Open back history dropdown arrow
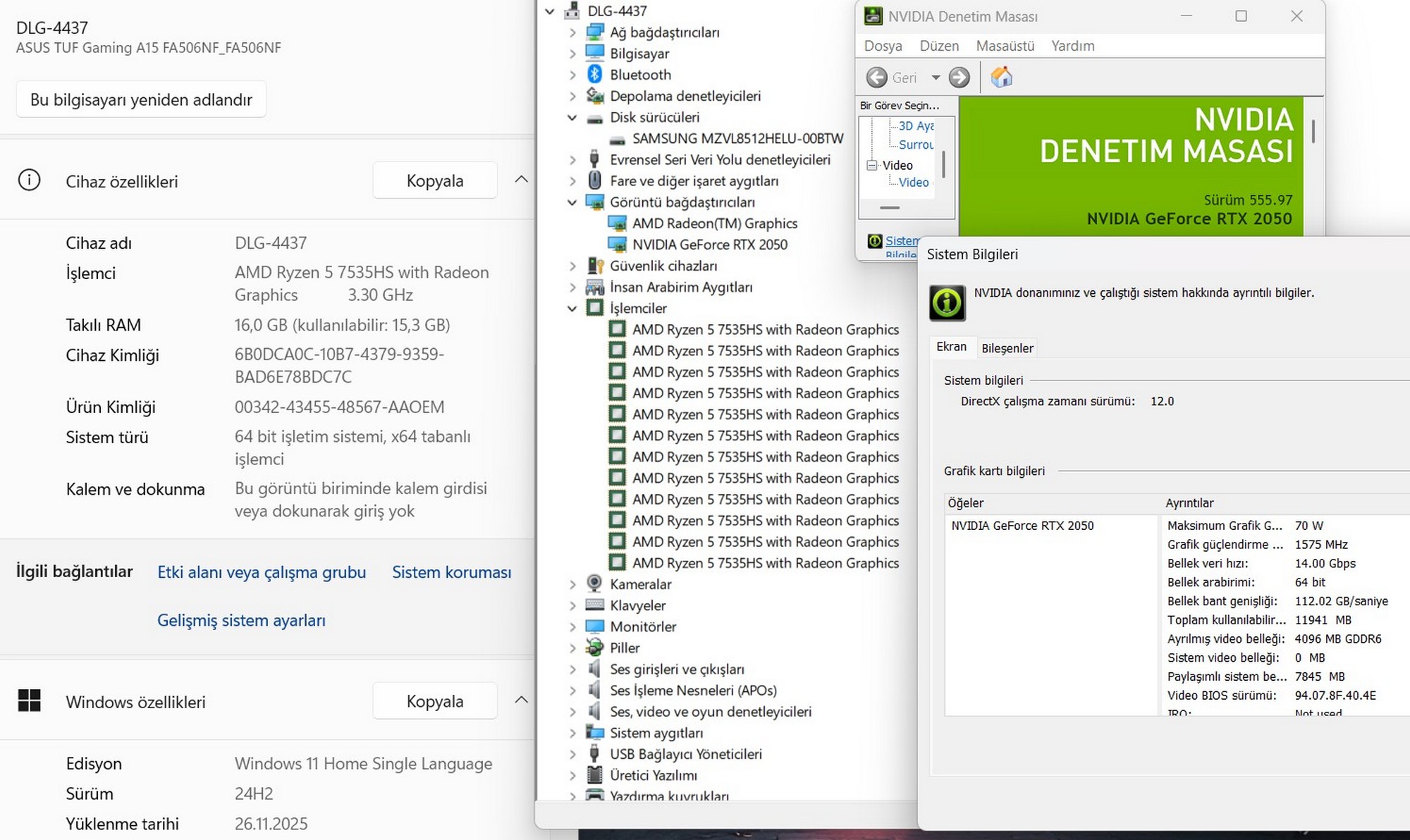The height and width of the screenshot is (840, 1410). 936,78
